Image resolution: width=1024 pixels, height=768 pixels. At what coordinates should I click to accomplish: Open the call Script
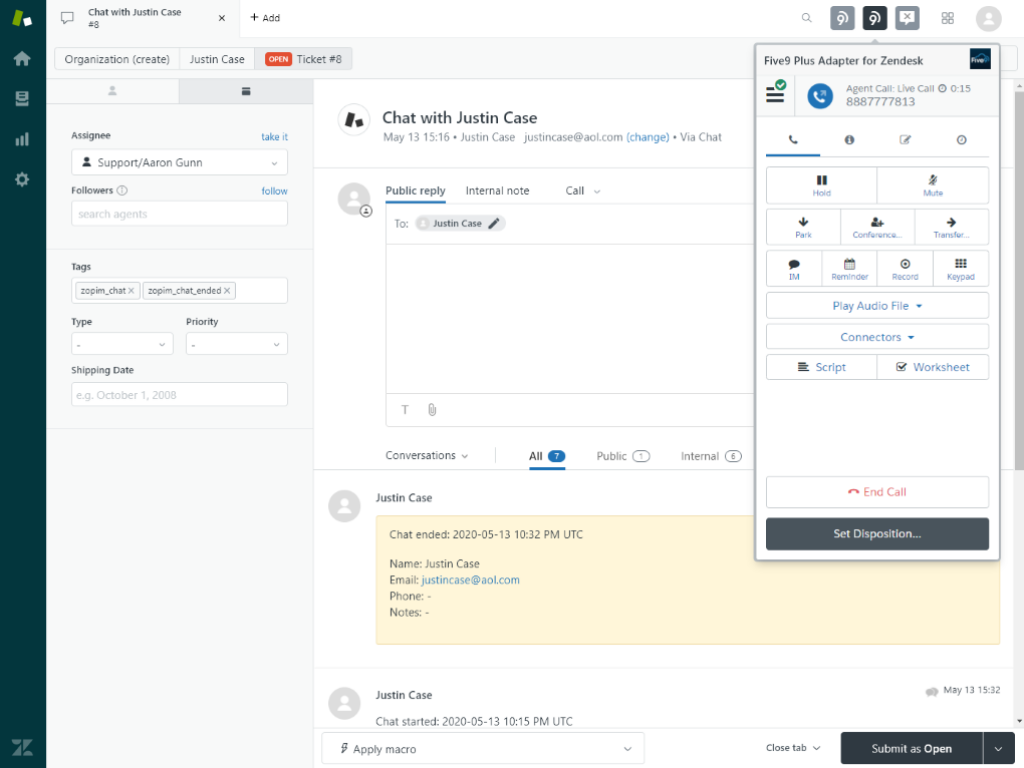822,367
